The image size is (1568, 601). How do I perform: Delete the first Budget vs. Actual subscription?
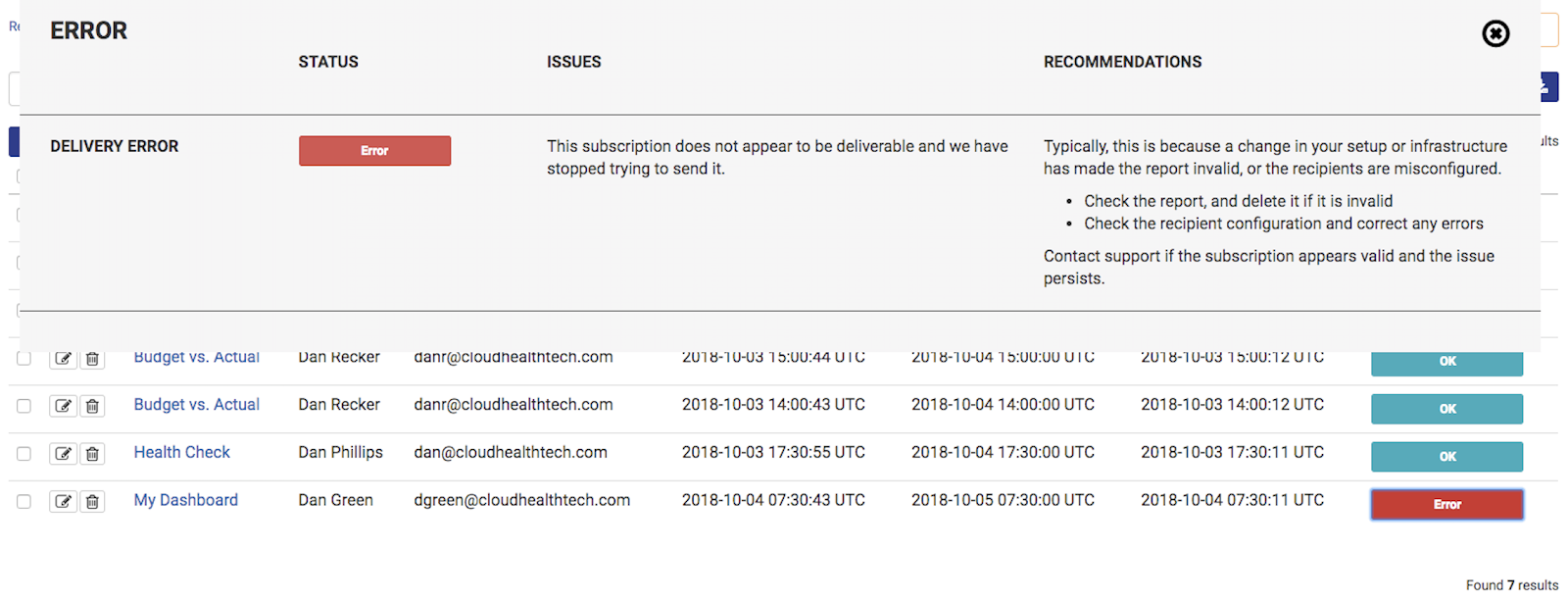(x=92, y=359)
